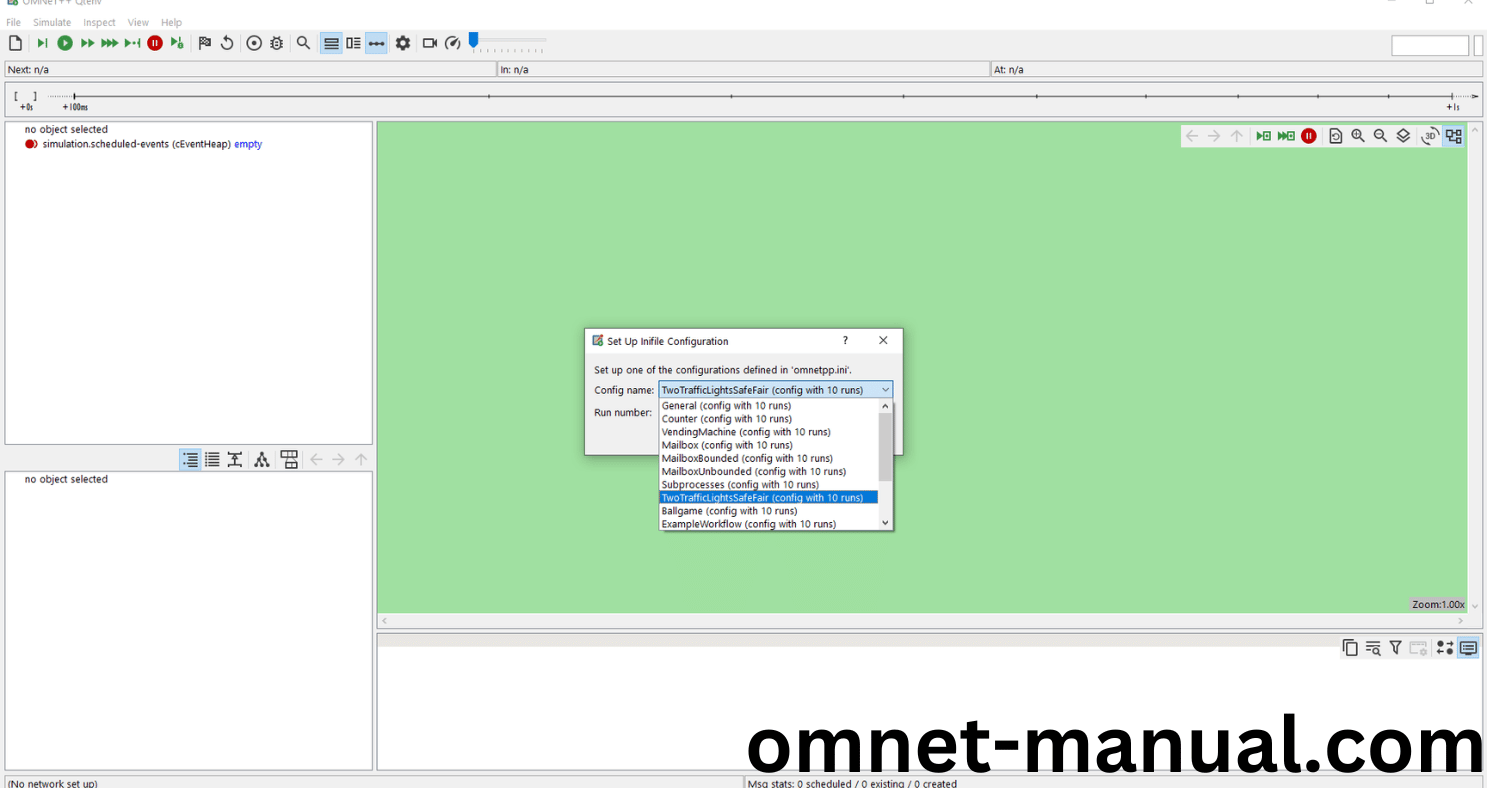This screenshot has height=788, width=1487.
Task: Toggle the horizontal layout view button
Action: 331,43
